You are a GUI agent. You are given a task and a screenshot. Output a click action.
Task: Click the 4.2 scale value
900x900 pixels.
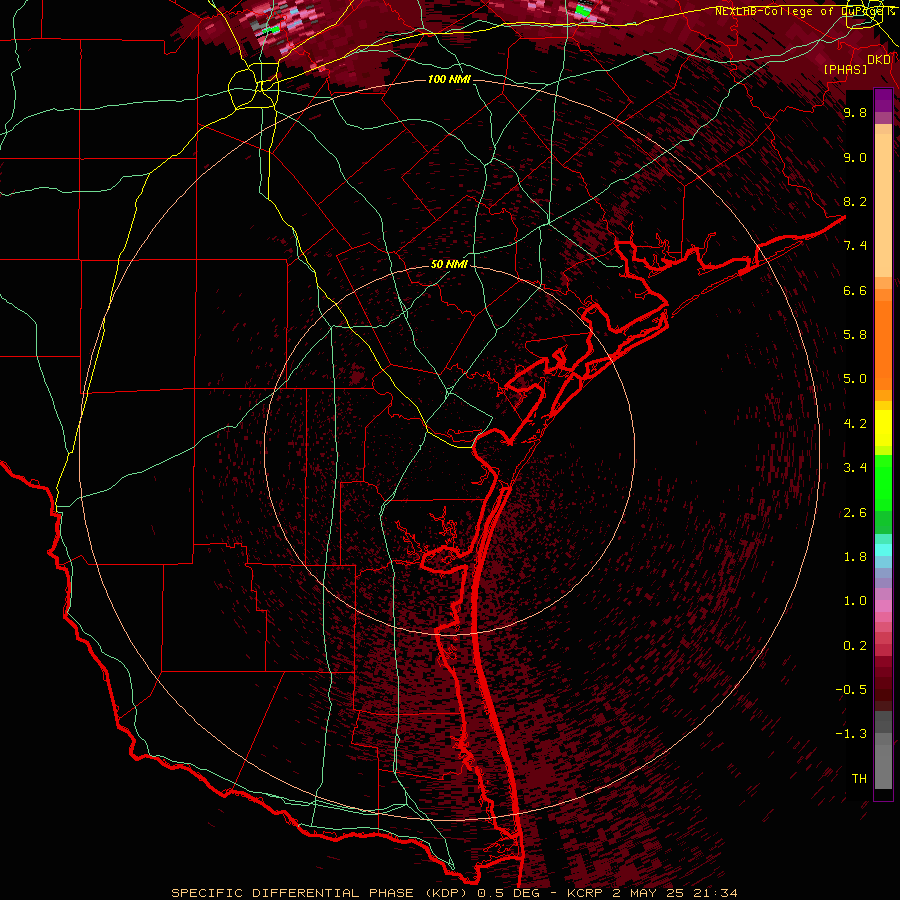point(855,424)
